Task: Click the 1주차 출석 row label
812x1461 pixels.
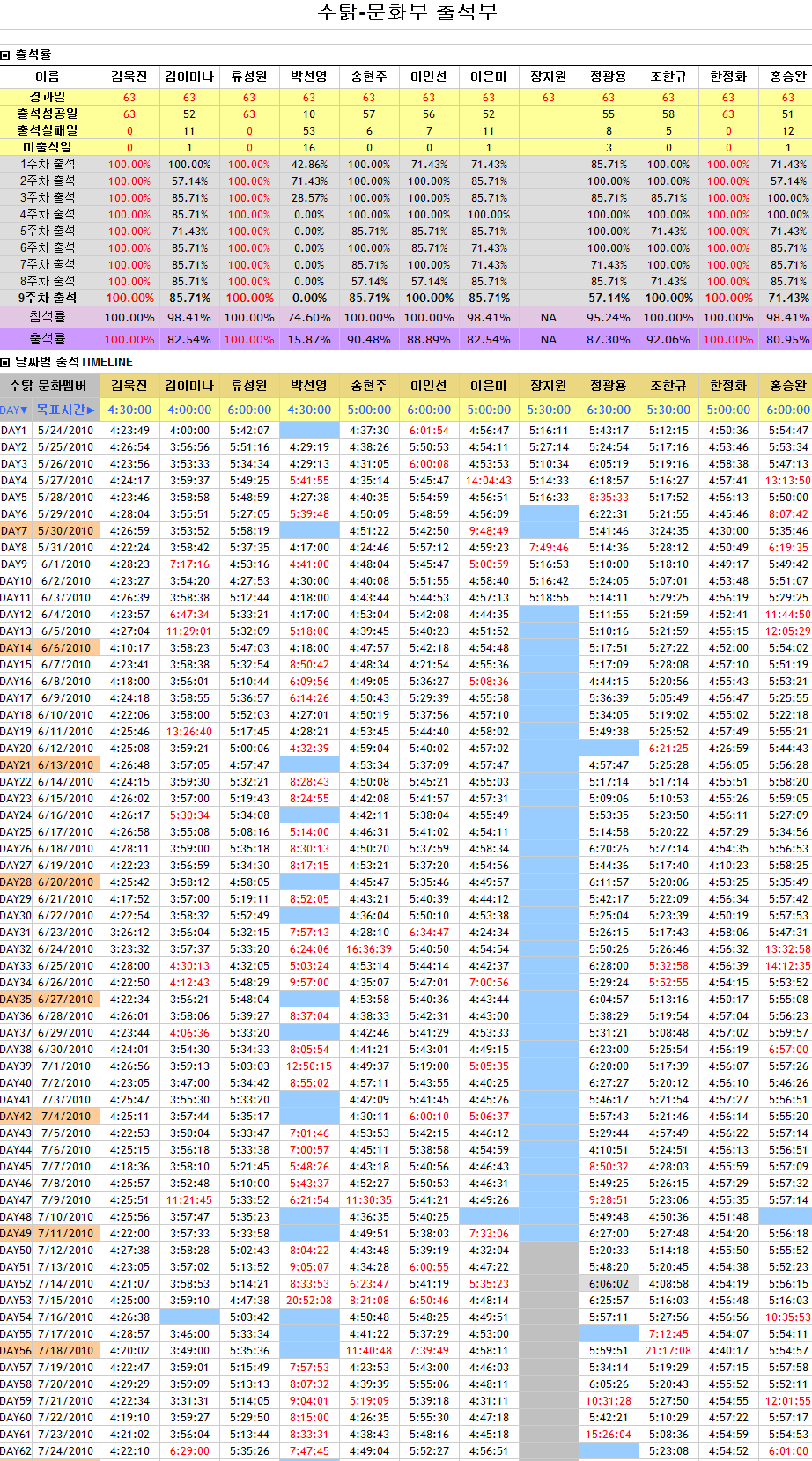Action: (x=49, y=164)
